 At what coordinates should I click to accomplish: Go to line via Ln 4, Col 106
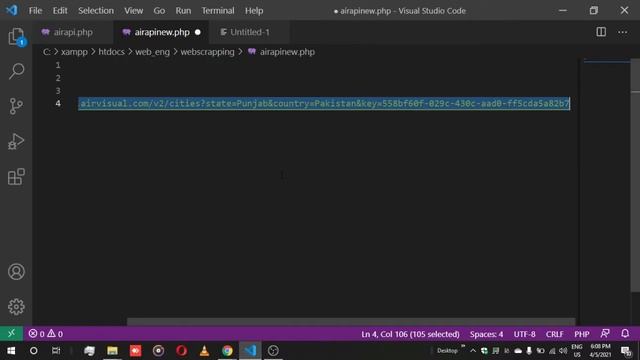coord(410,334)
